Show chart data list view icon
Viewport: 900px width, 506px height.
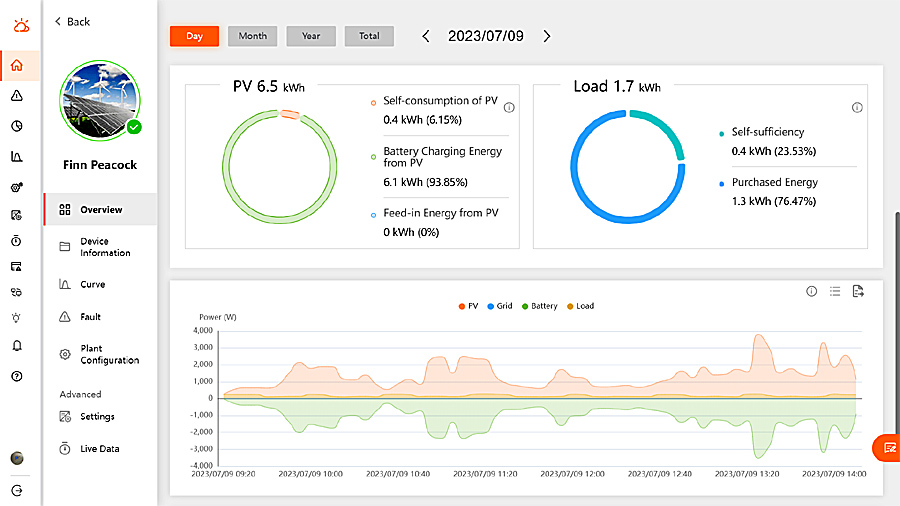pos(835,291)
